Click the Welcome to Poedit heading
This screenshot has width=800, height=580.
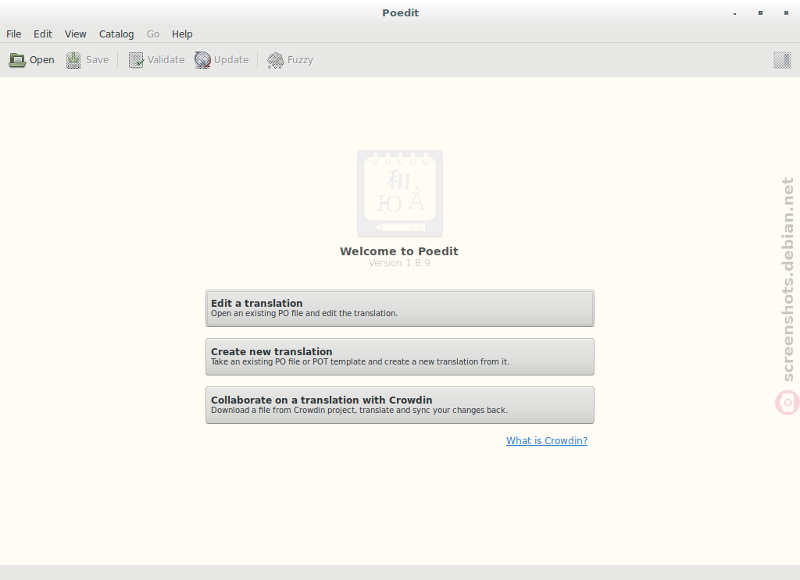pyautogui.click(x=399, y=251)
